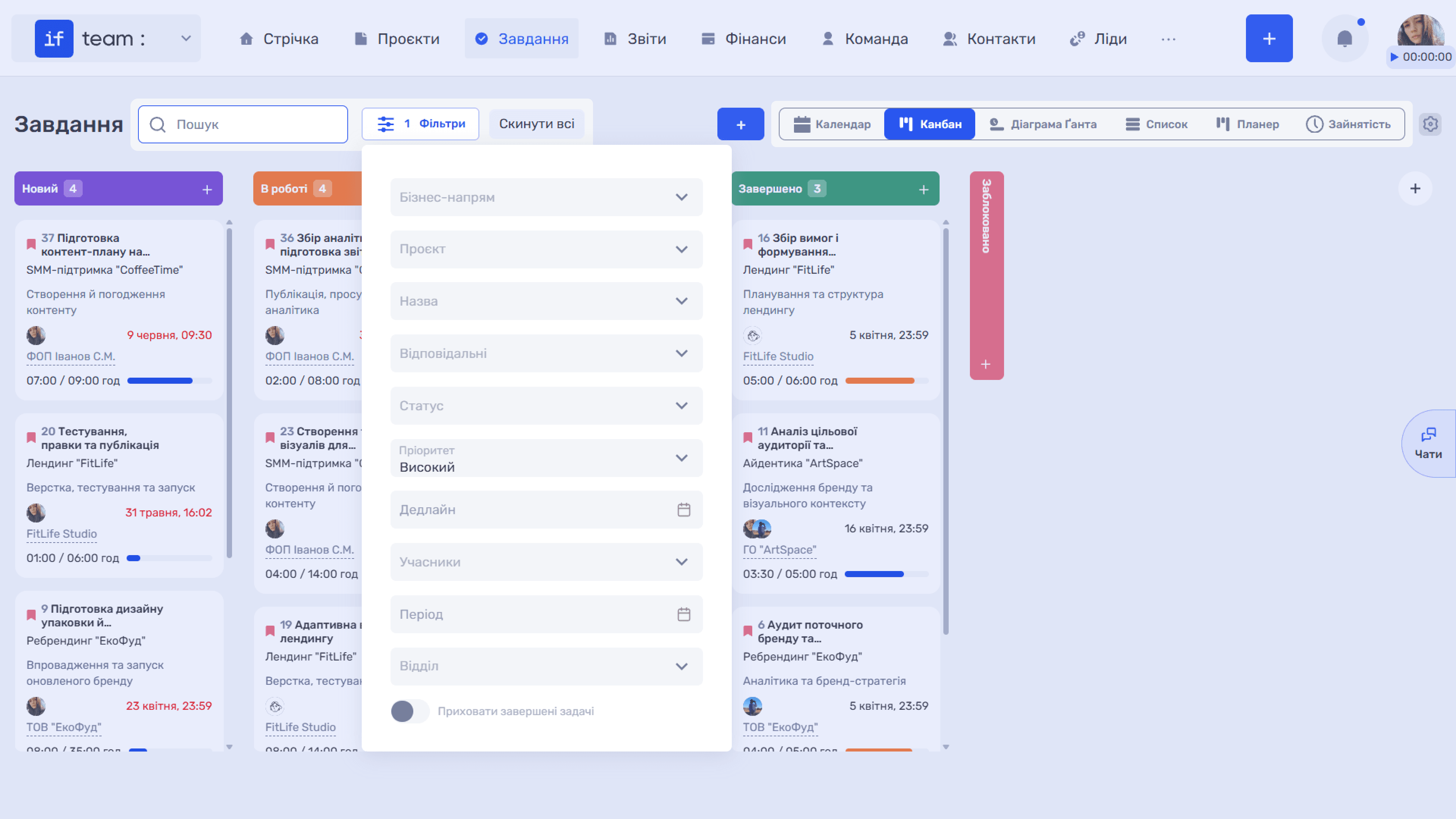Open the Пріоритет dropdown showing Високий
1456x819 pixels.
pyautogui.click(x=546, y=458)
